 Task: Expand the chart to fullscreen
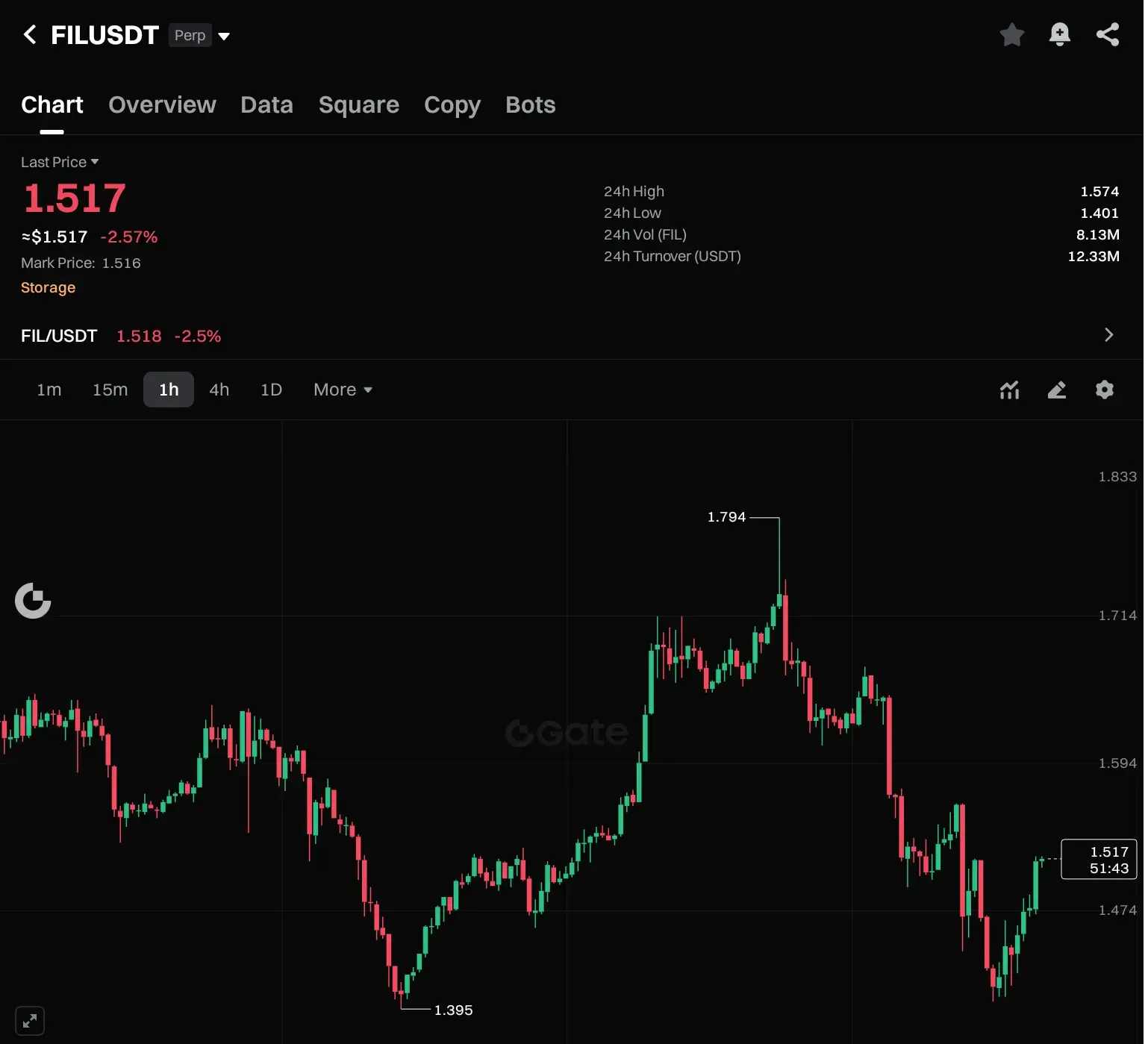pyautogui.click(x=30, y=1021)
